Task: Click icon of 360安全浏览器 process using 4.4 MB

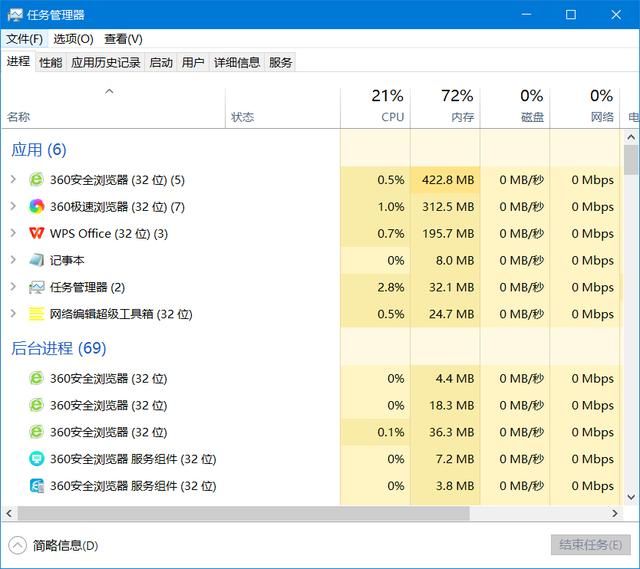Action: [36, 378]
